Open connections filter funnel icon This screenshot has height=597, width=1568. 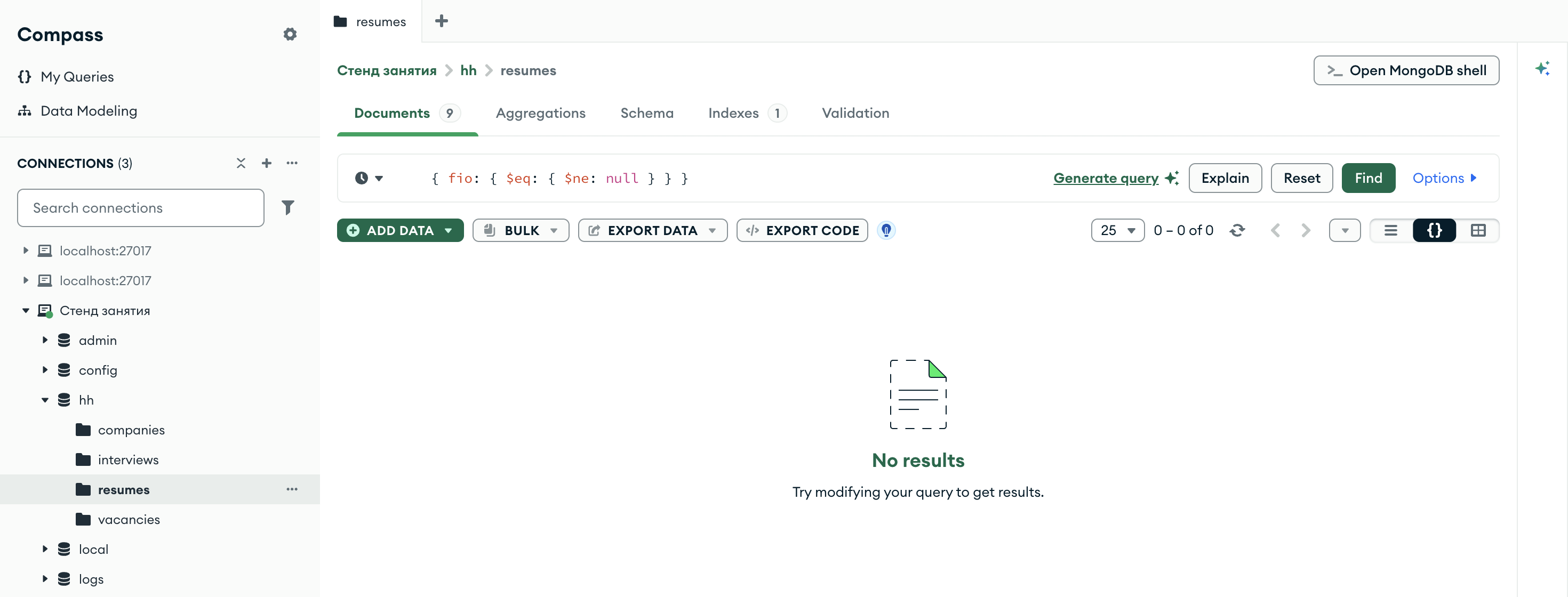pos(288,208)
